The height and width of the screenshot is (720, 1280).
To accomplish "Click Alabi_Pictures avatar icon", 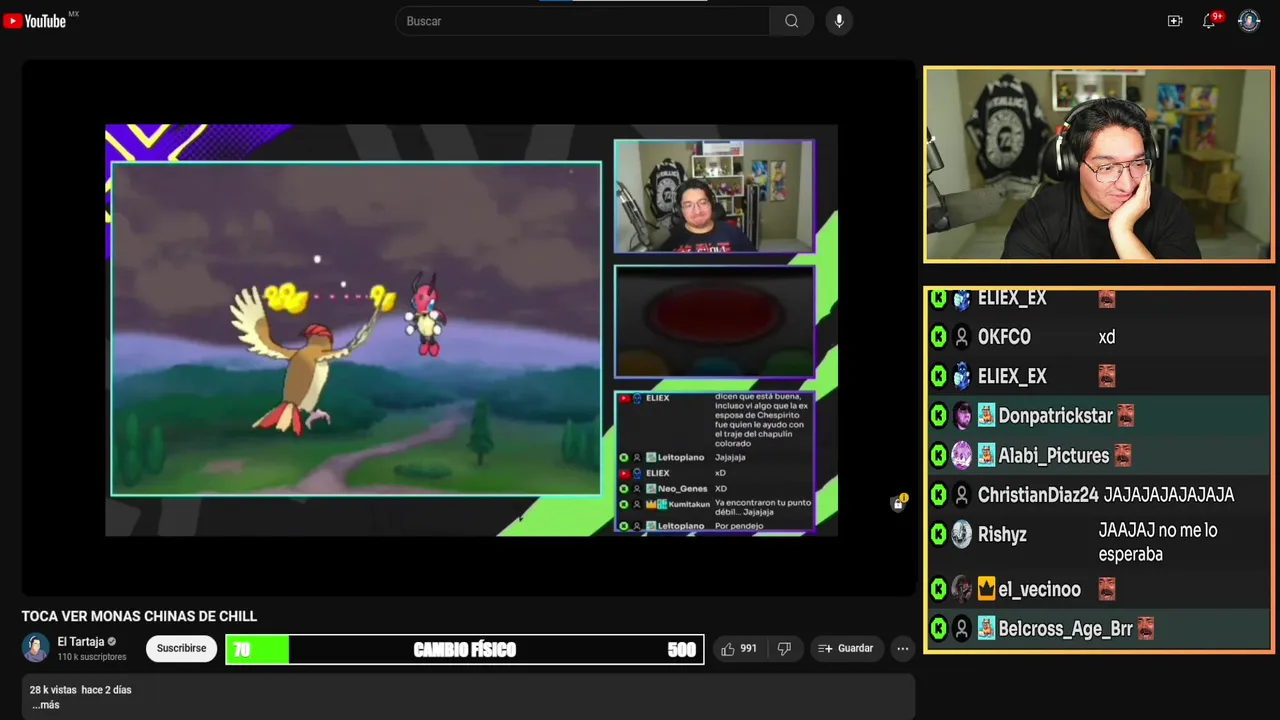I will (x=961, y=456).
